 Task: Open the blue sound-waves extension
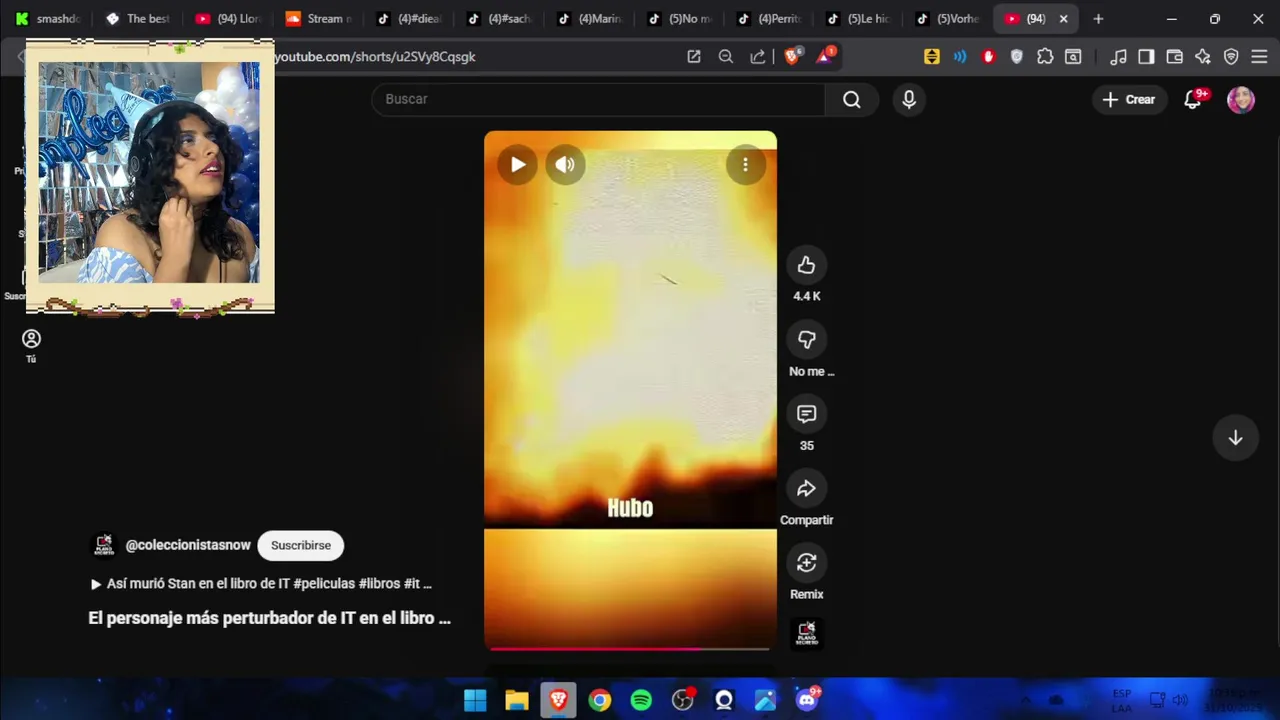pyautogui.click(x=960, y=57)
